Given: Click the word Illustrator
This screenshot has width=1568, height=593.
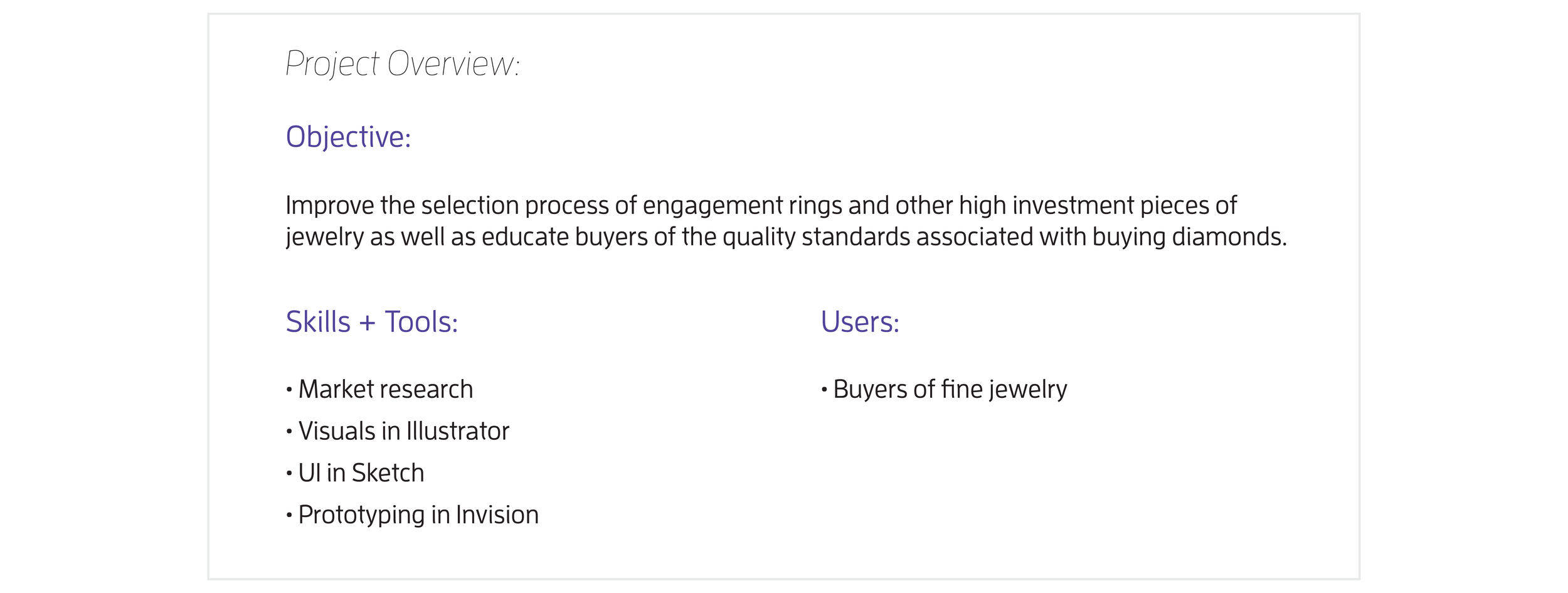Looking at the screenshot, I should [x=458, y=431].
